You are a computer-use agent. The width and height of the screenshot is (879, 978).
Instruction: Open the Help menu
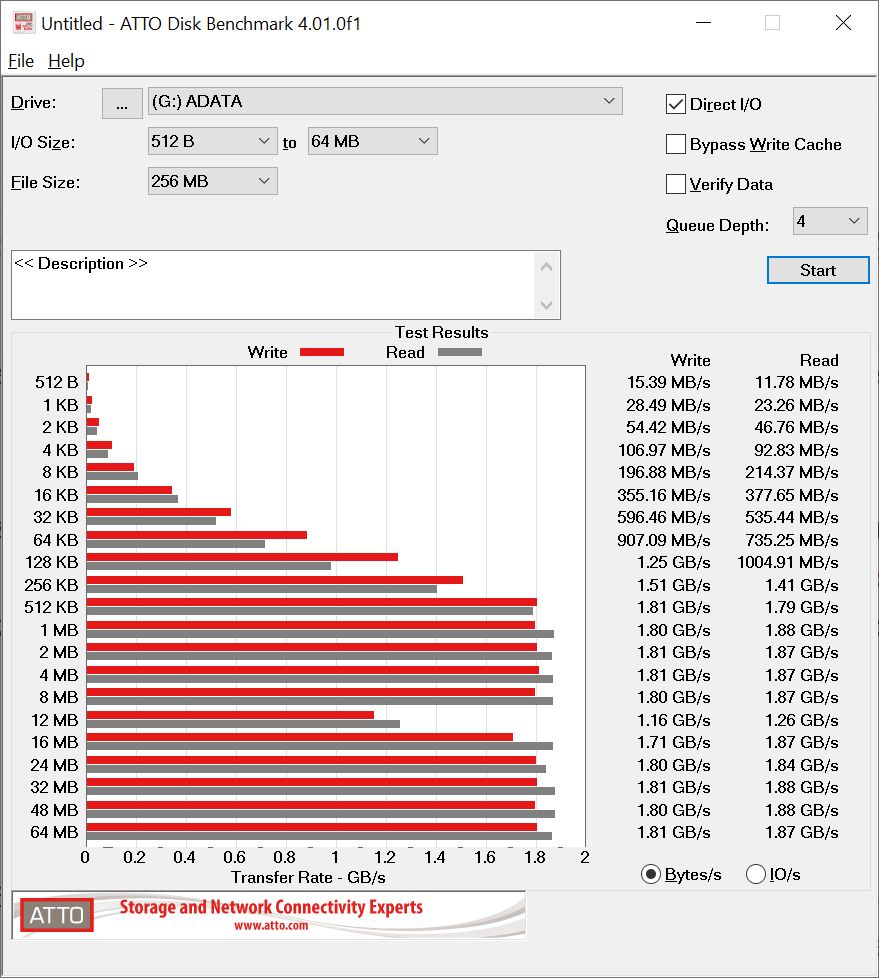coord(66,61)
